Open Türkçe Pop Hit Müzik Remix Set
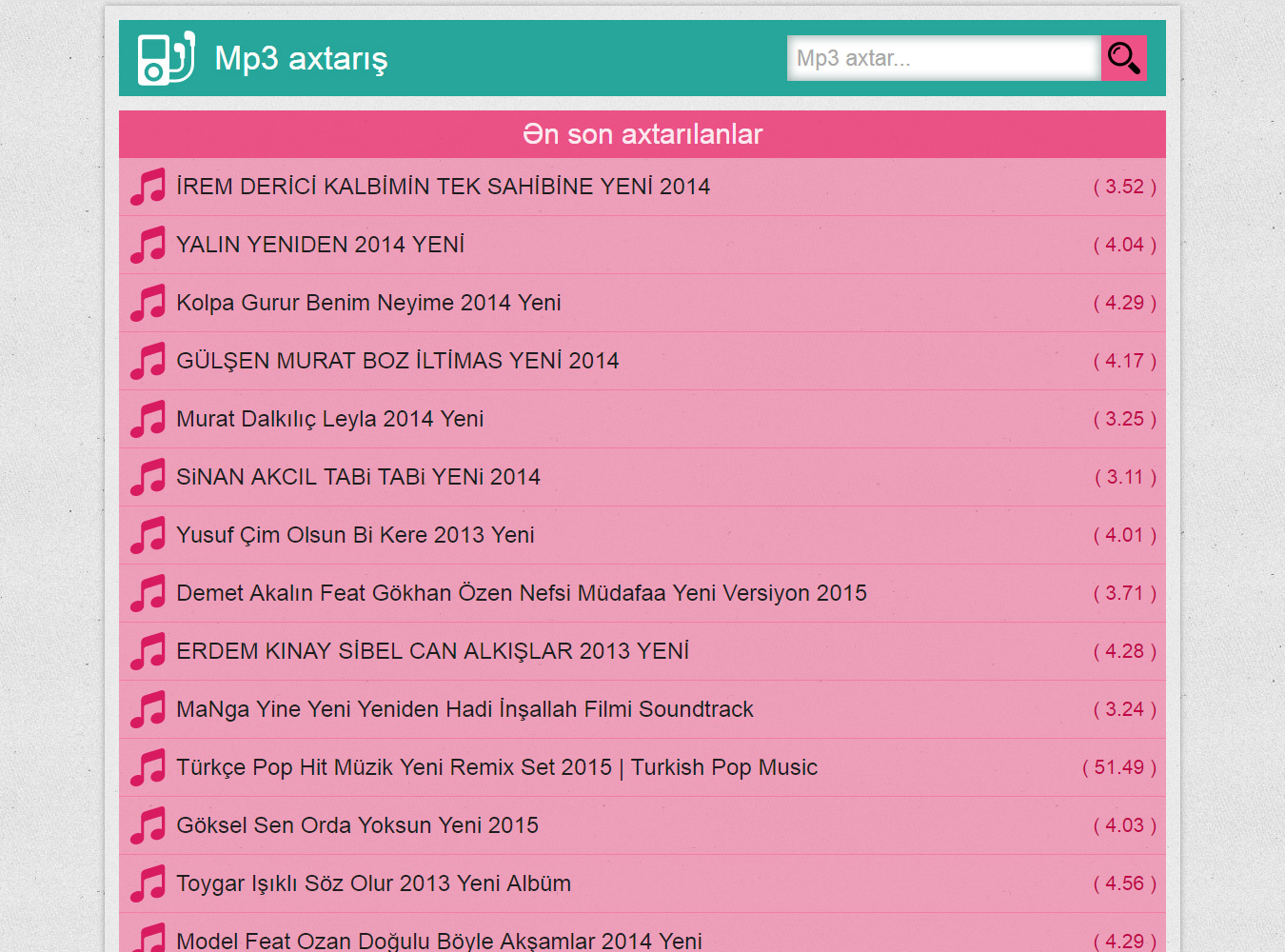Viewport: 1285px width, 952px height. click(496, 767)
